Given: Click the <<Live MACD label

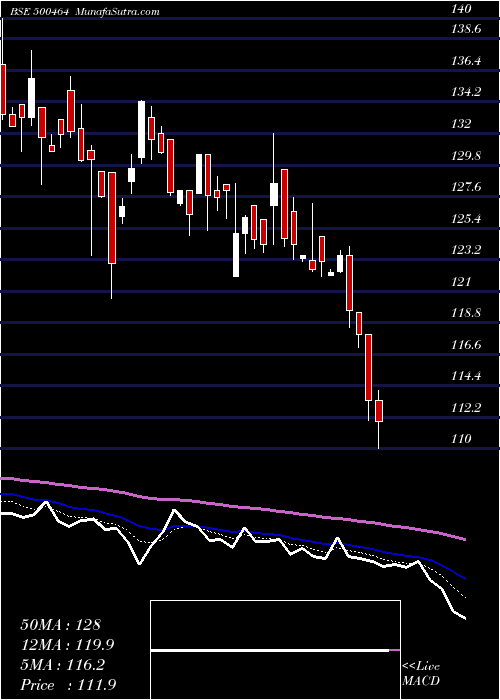Looking at the screenshot, I should [421, 674].
